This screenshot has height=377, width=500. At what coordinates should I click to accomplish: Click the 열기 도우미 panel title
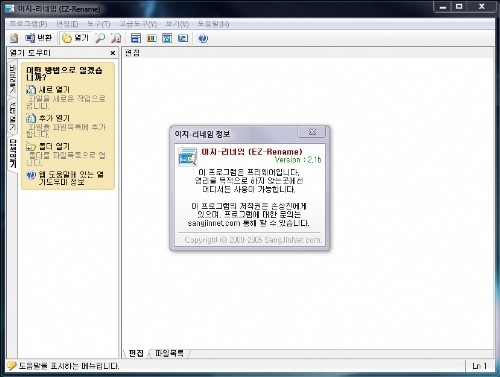[x=30, y=53]
